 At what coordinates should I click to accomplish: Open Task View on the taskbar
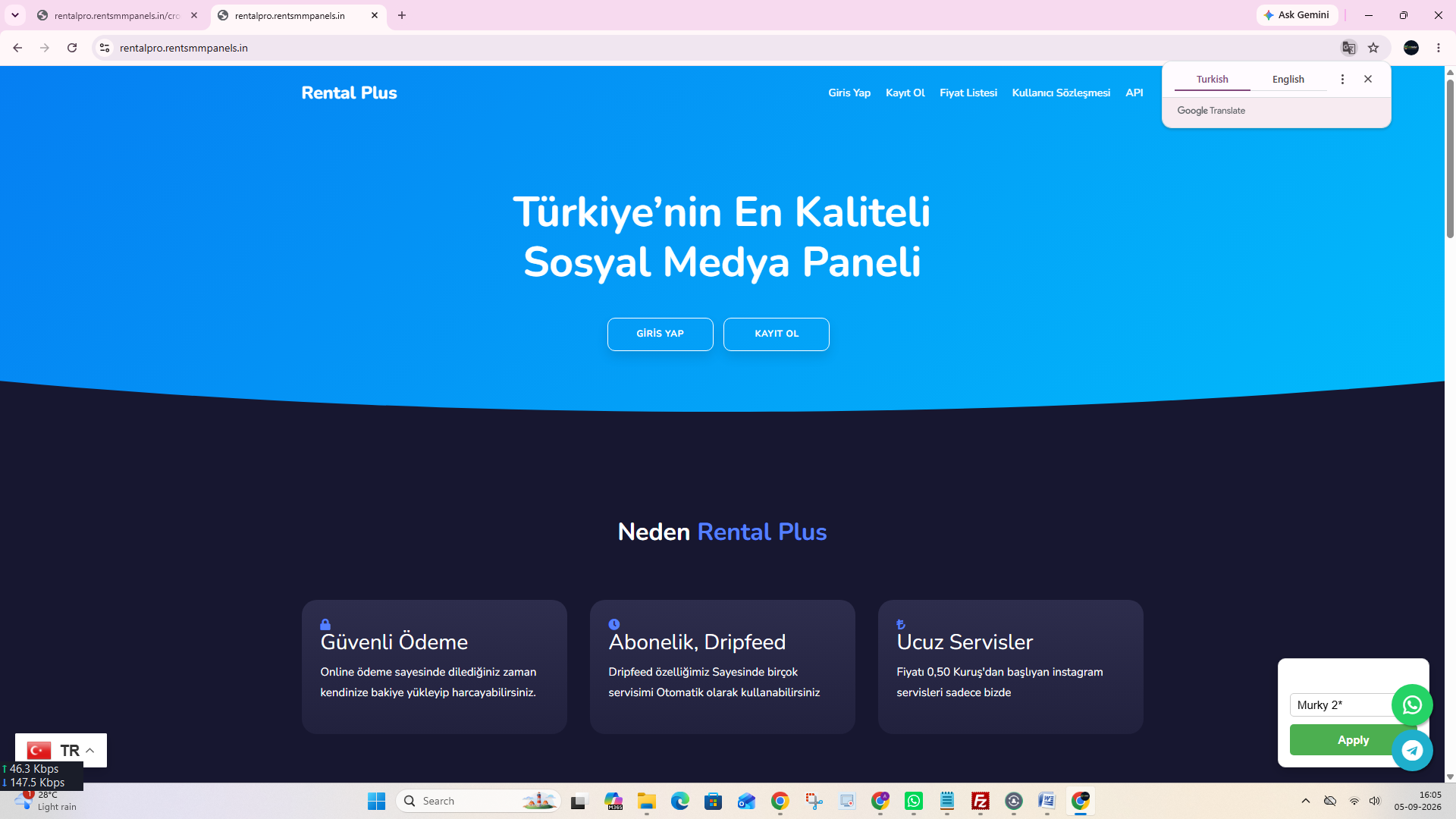[579, 801]
